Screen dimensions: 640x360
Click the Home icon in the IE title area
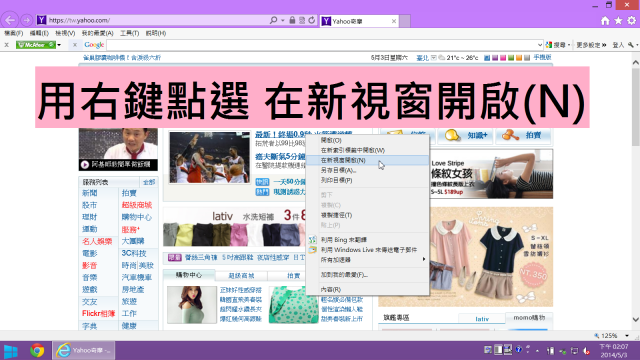pyautogui.click(x=605, y=20)
